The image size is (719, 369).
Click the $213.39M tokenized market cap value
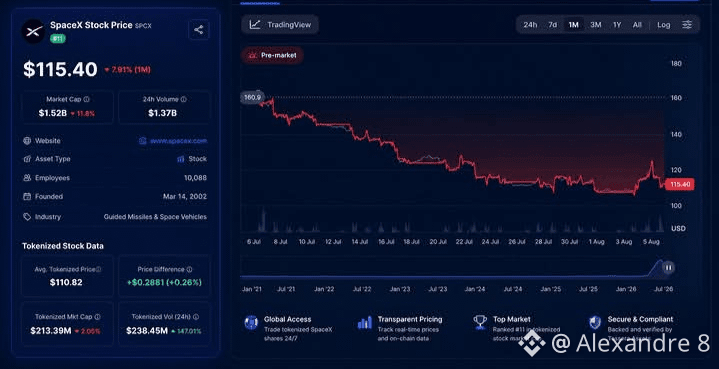tap(51, 330)
